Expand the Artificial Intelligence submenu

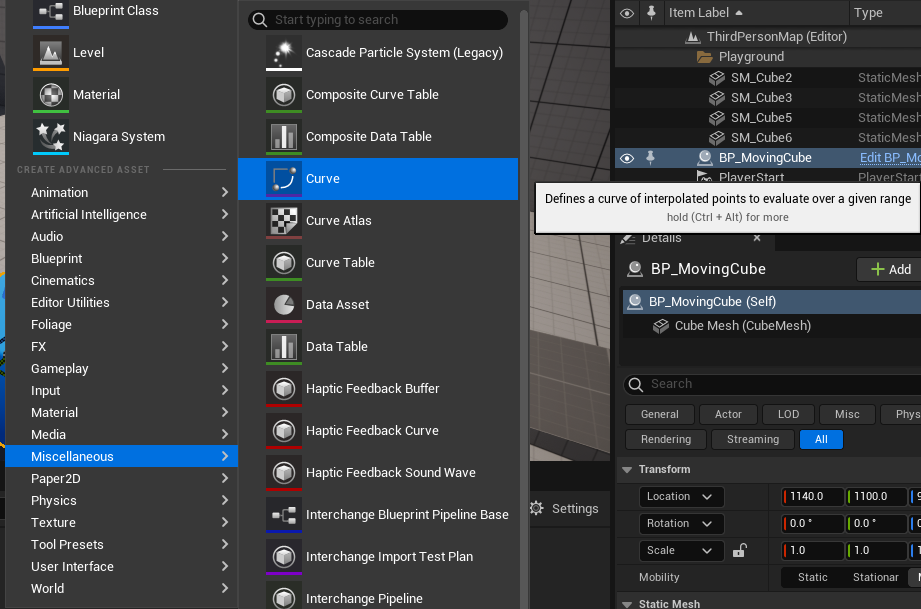pos(122,215)
